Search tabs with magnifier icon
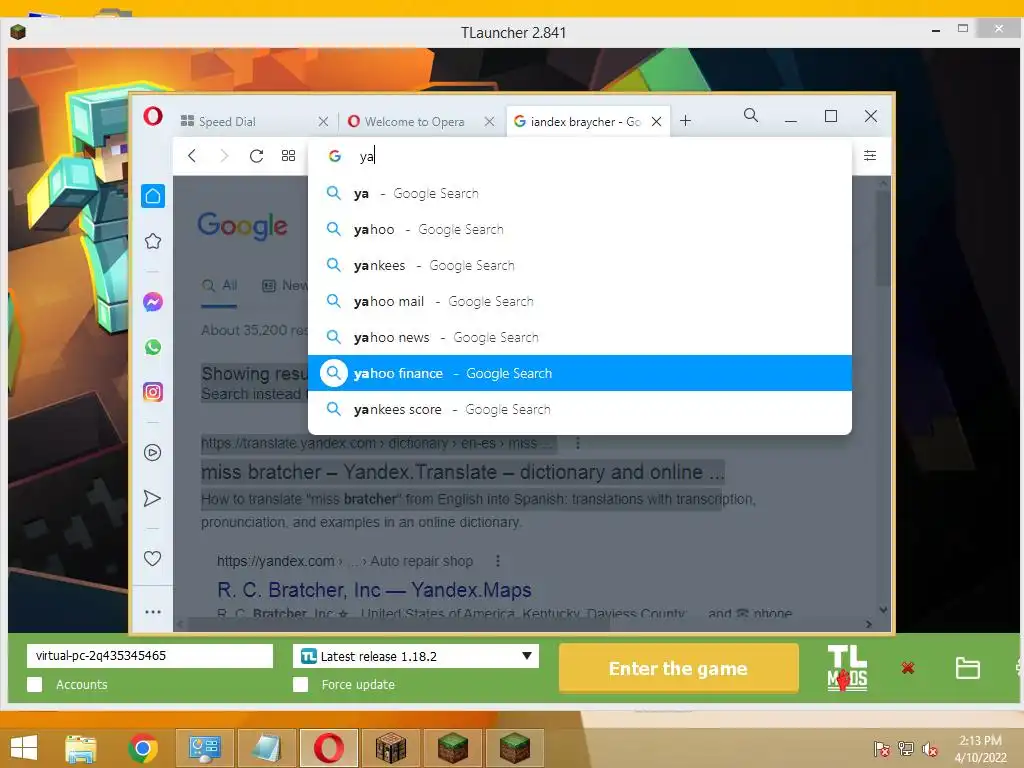1024x768 pixels. tap(751, 116)
